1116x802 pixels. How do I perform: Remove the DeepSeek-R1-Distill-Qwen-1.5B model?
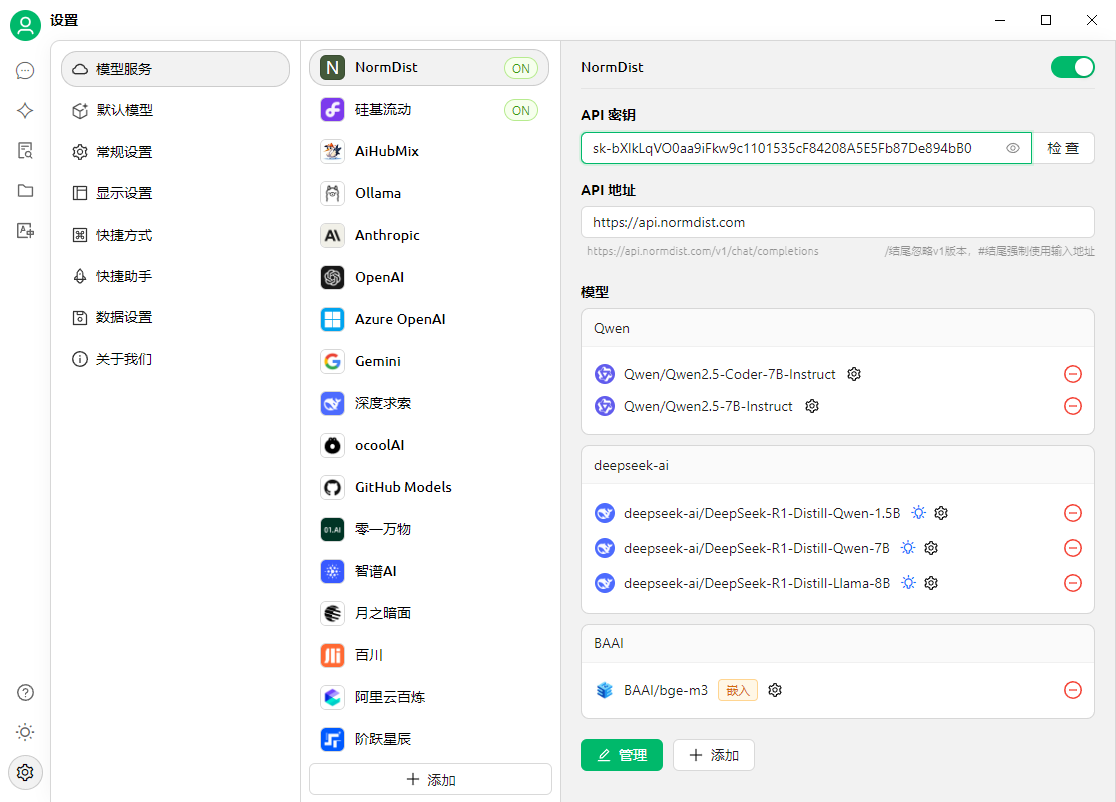pyautogui.click(x=1073, y=513)
